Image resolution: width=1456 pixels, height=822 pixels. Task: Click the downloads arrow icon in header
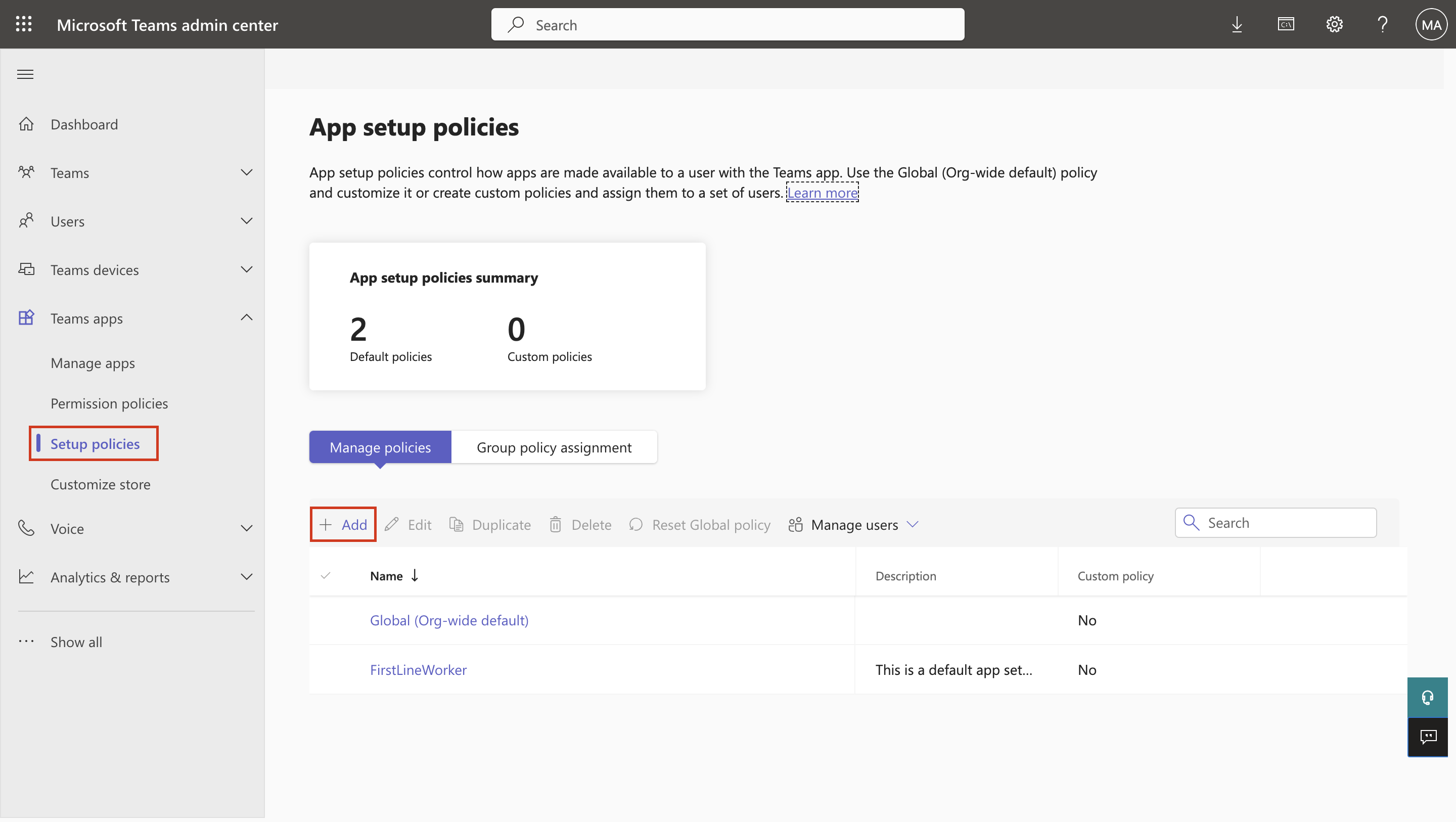point(1237,24)
